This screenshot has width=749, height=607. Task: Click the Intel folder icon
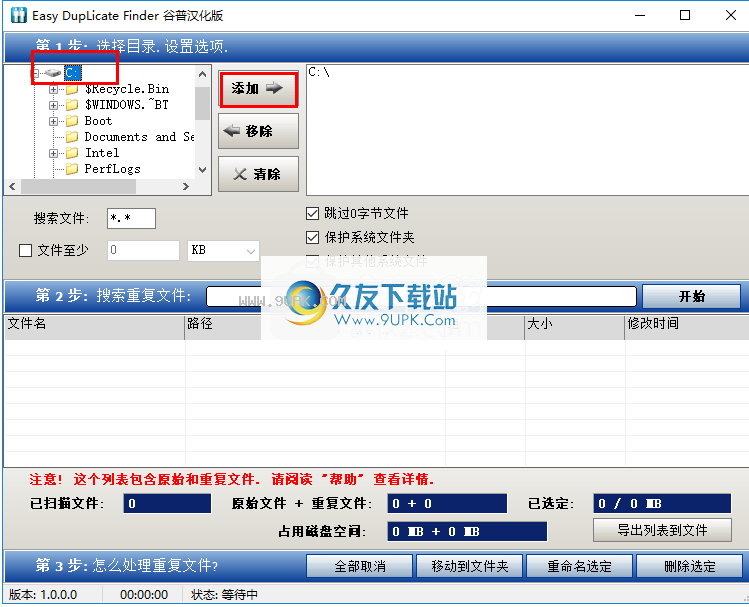pos(72,153)
